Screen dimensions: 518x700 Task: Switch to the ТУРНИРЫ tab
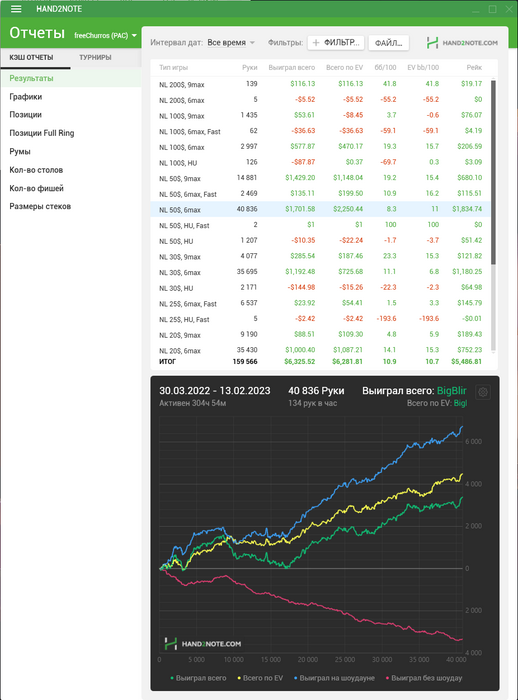click(95, 57)
